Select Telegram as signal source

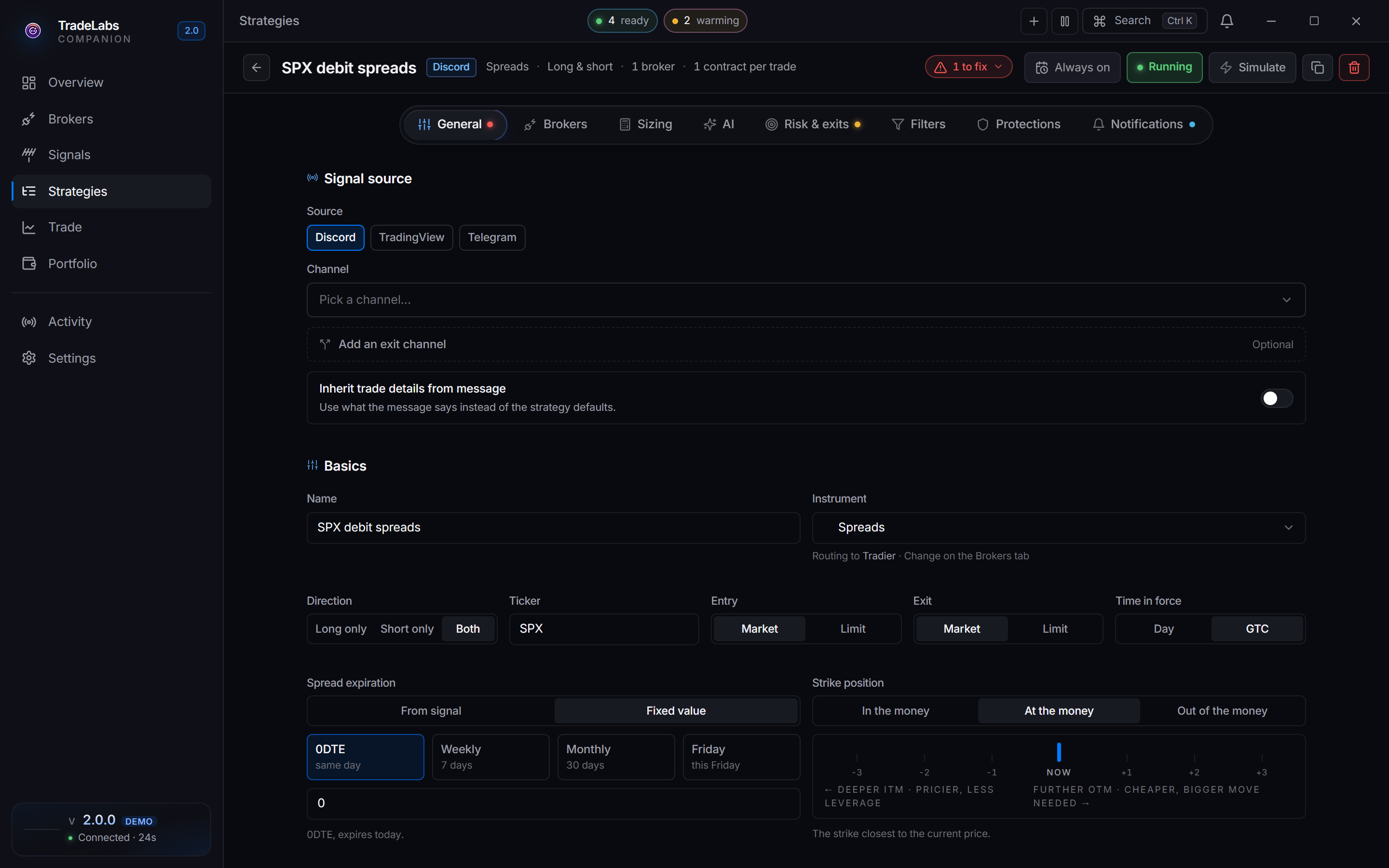tap(492, 238)
